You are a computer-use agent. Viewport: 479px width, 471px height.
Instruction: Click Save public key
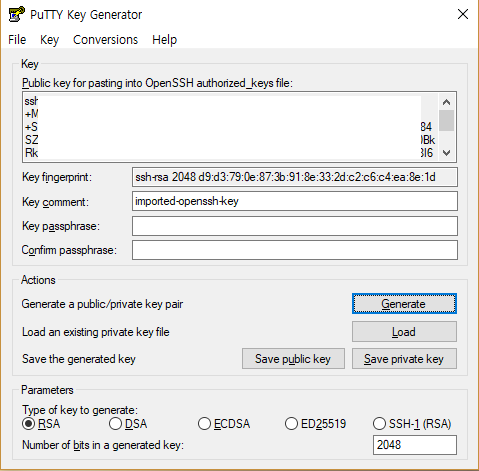[x=293, y=359]
